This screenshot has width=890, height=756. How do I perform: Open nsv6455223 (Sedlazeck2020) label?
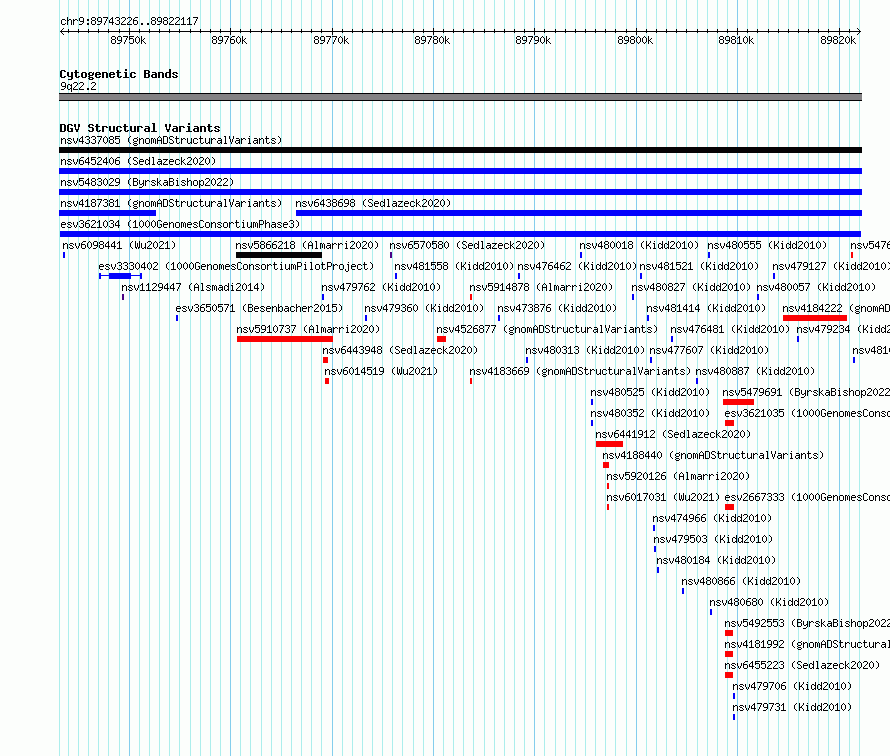tap(803, 665)
